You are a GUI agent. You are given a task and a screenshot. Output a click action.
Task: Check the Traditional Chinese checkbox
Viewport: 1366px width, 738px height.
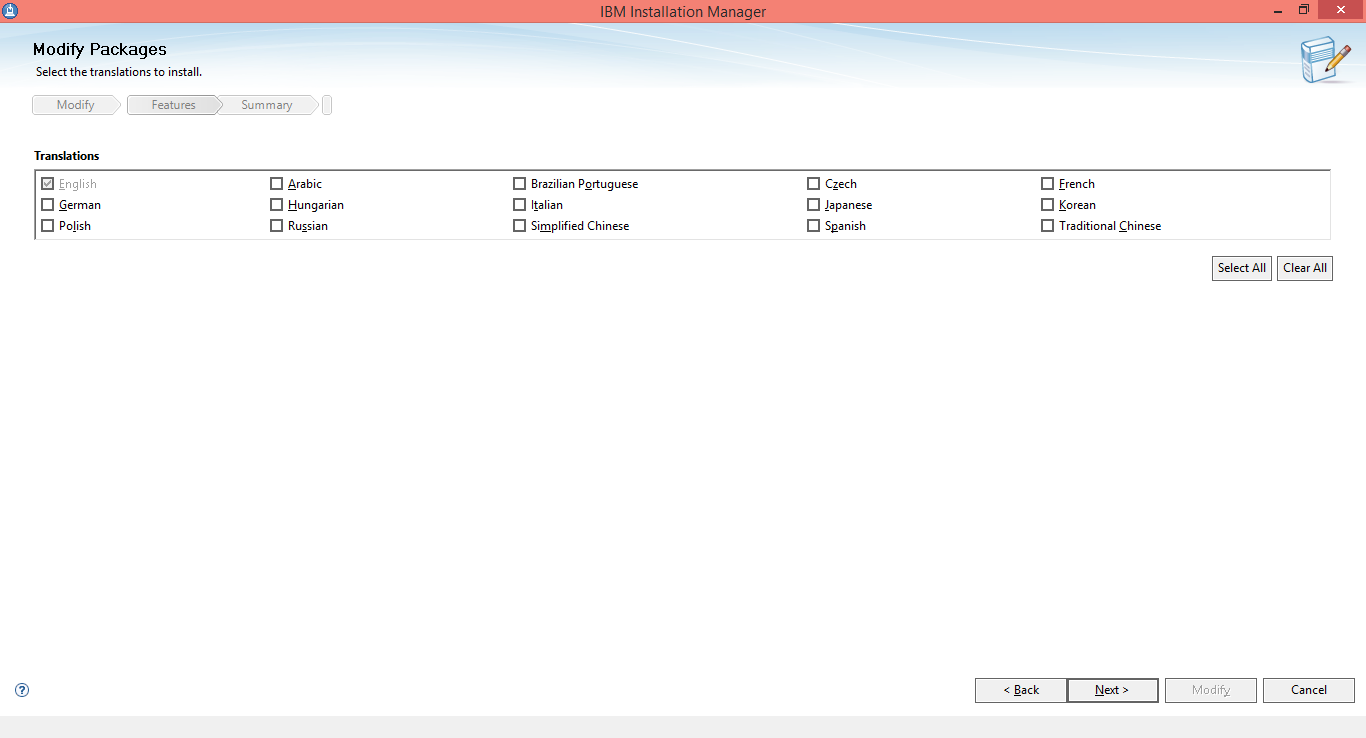[x=1048, y=226]
